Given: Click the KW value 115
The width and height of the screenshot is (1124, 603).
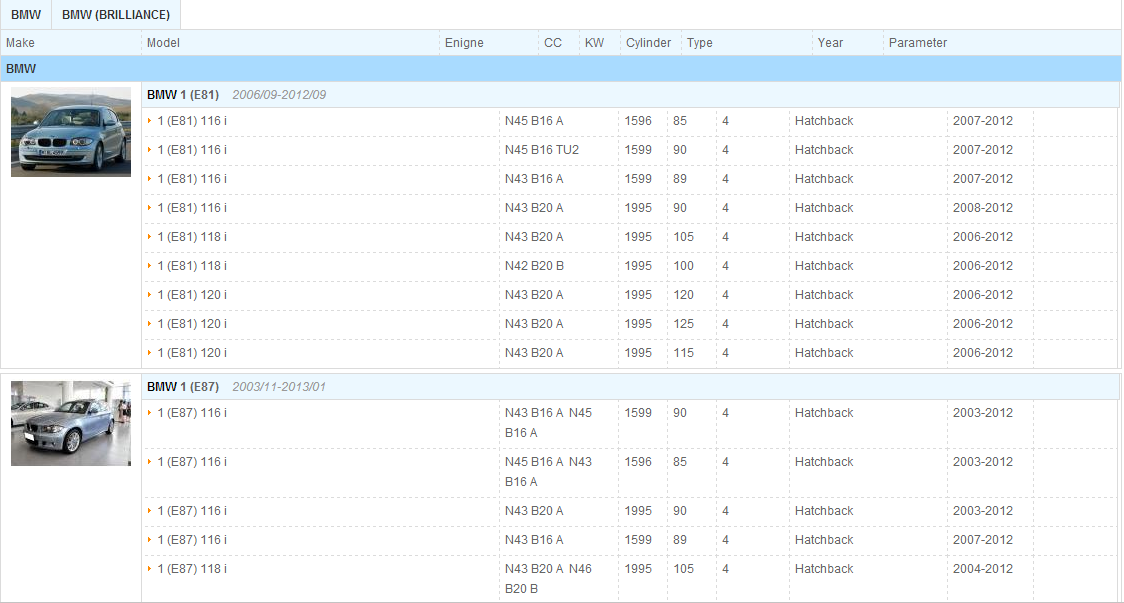Looking at the screenshot, I should [683, 353].
